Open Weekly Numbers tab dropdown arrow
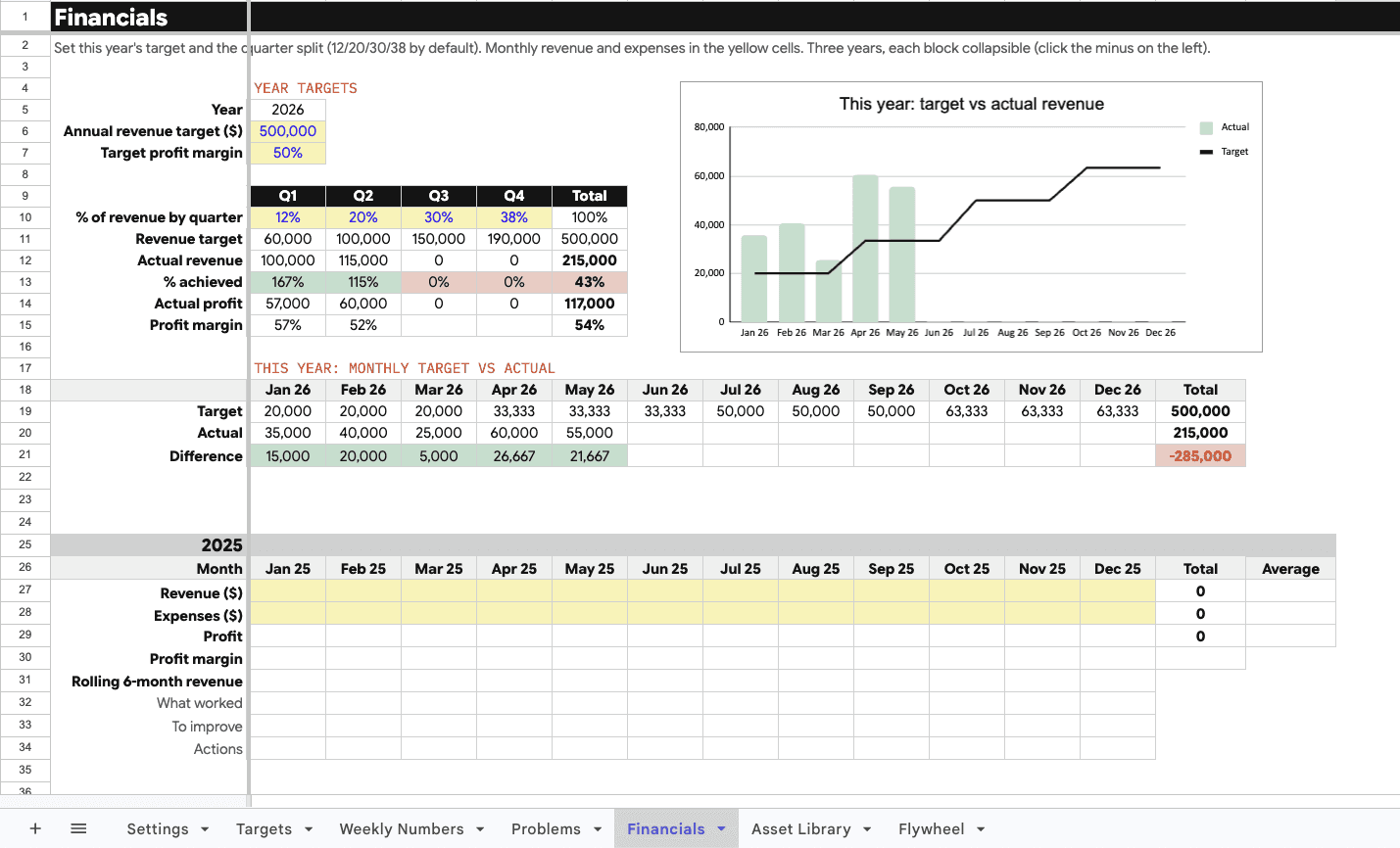 [480, 829]
